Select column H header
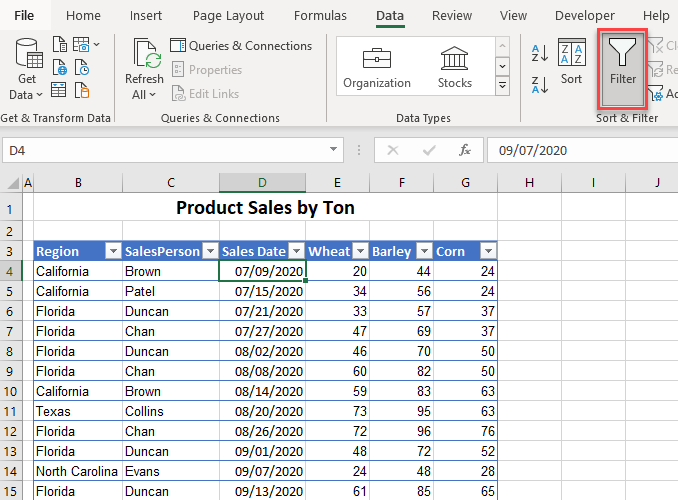678x500 pixels. click(x=528, y=183)
